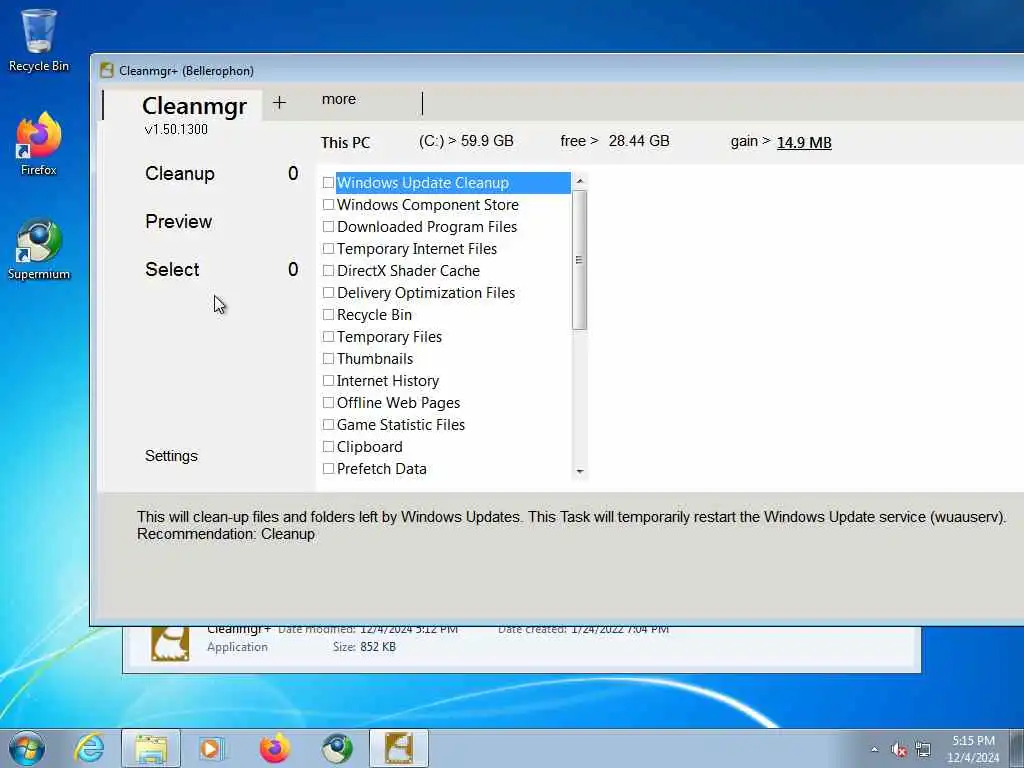Screen dimensions: 1024x768
Task: Enable DirectX Shader Cache checkbox
Action: [x=328, y=270]
